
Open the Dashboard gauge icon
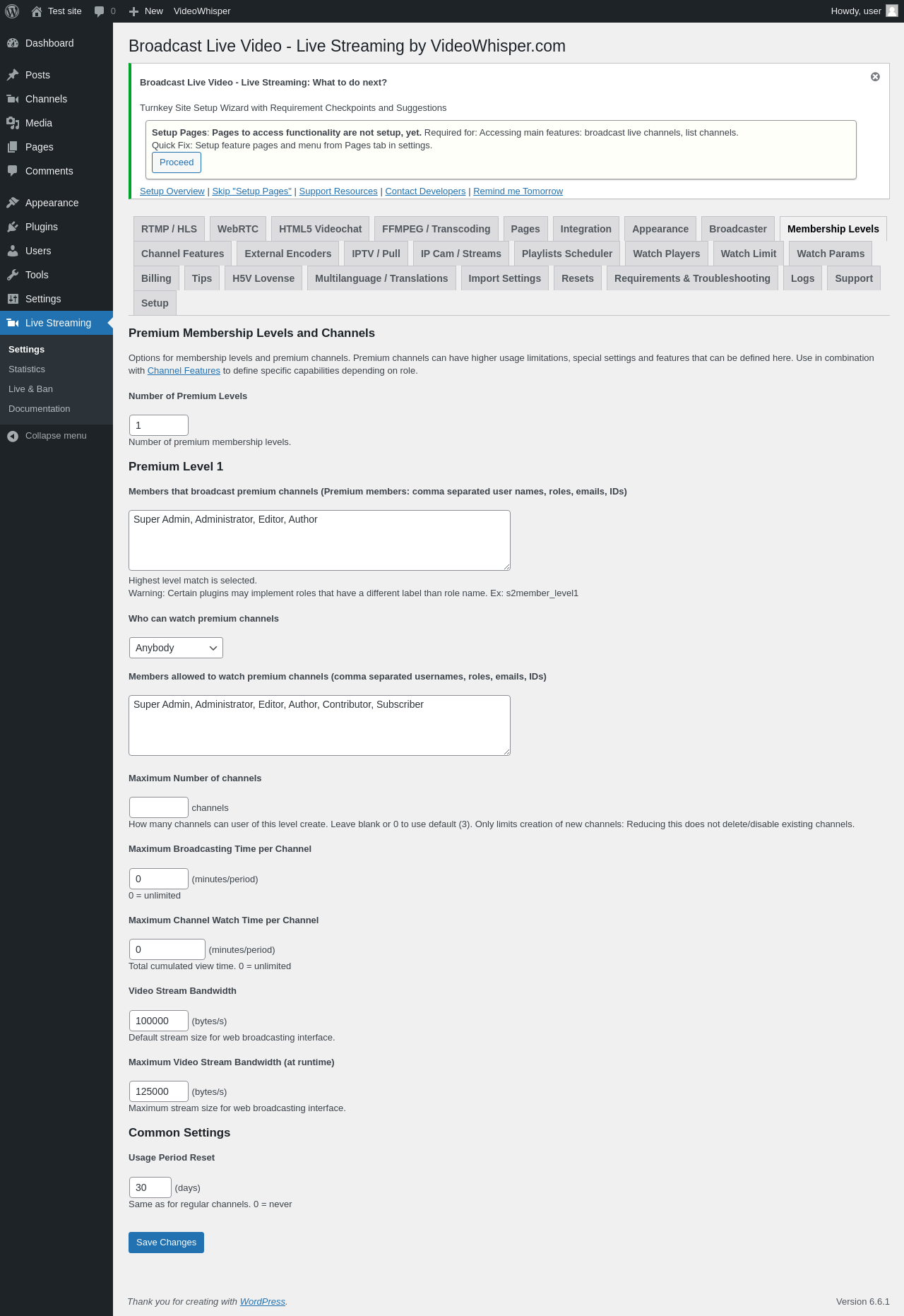[x=13, y=43]
